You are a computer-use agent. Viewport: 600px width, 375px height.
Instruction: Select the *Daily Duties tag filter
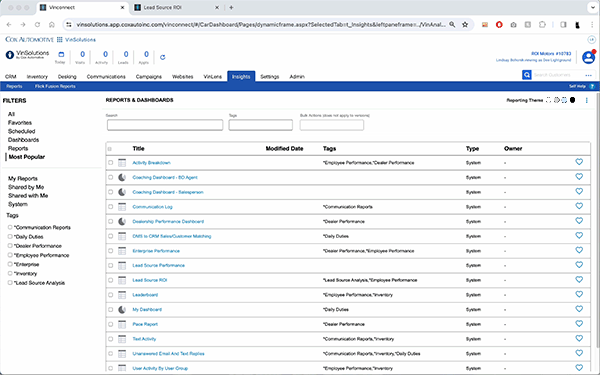pyautogui.click(x=10, y=236)
